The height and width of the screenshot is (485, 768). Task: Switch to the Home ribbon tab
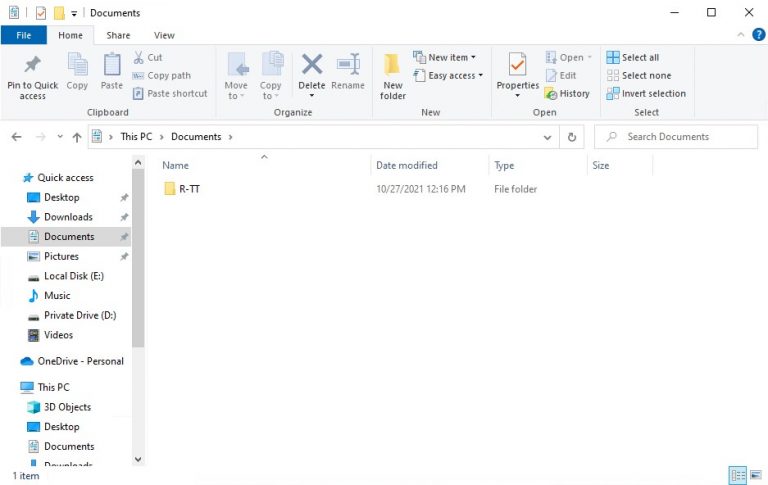(71, 35)
